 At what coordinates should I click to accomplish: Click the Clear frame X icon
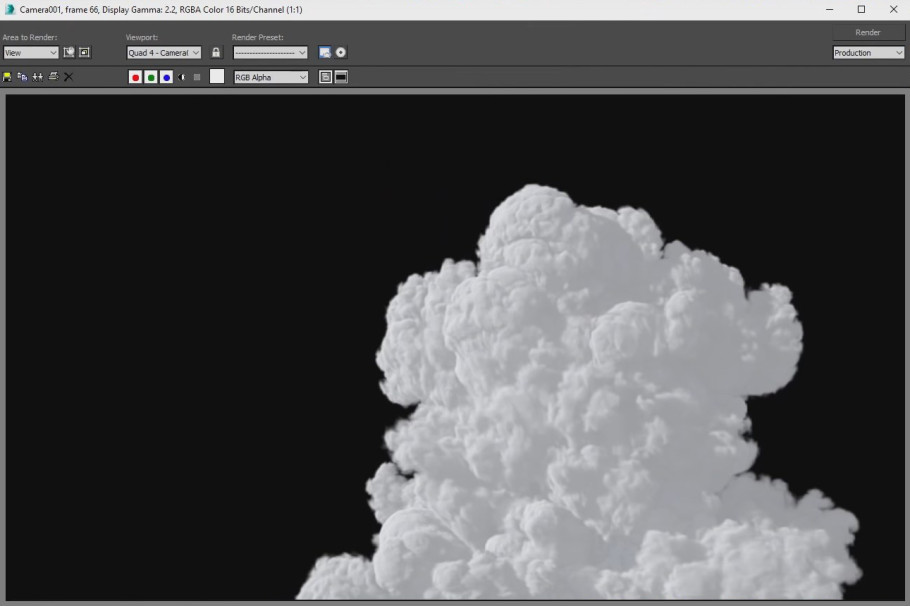click(68, 77)
